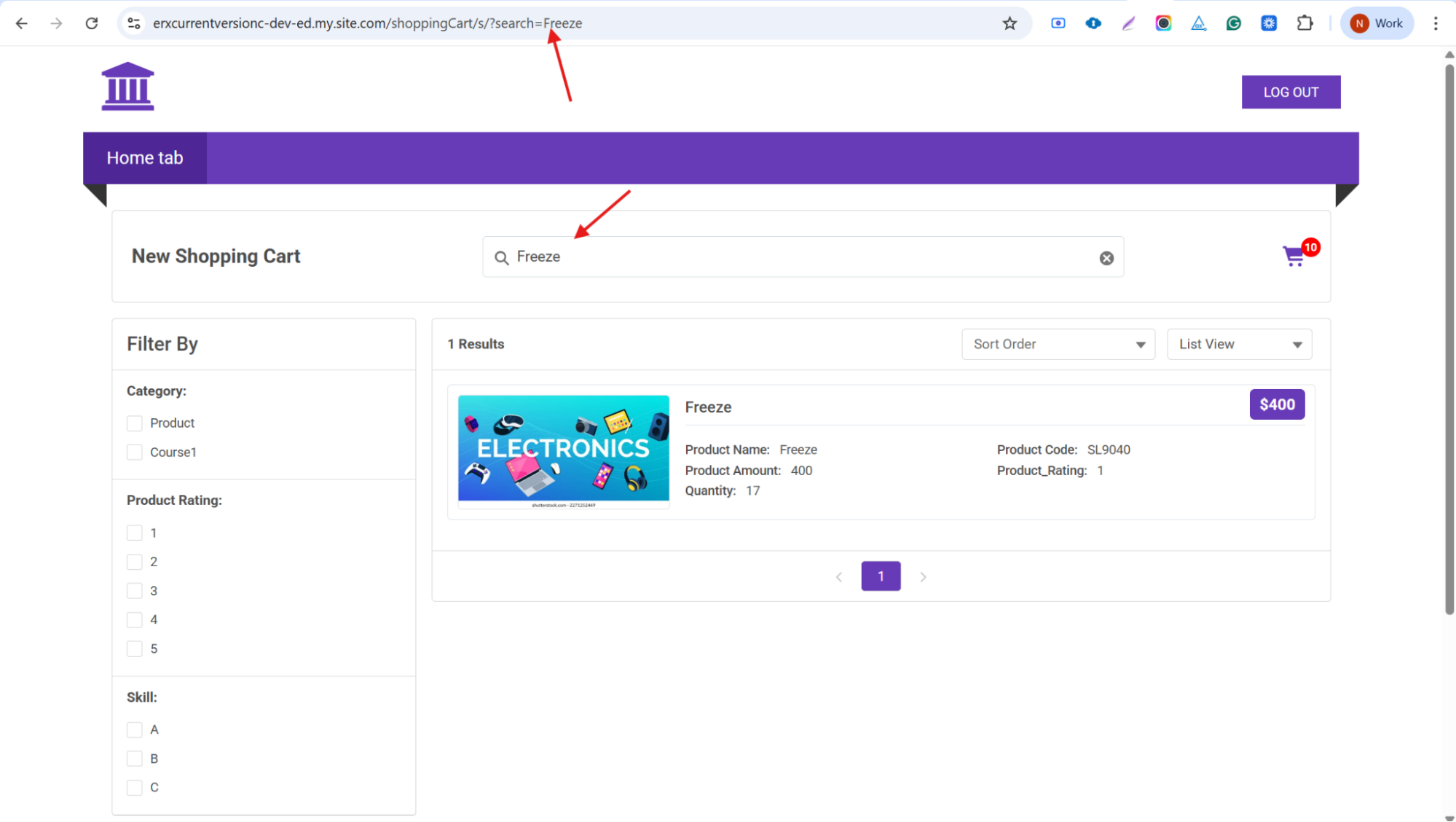Go to next results page chevron
Image resolution: width=1456 pixels, height=822 pixels.
pos(923,576)
